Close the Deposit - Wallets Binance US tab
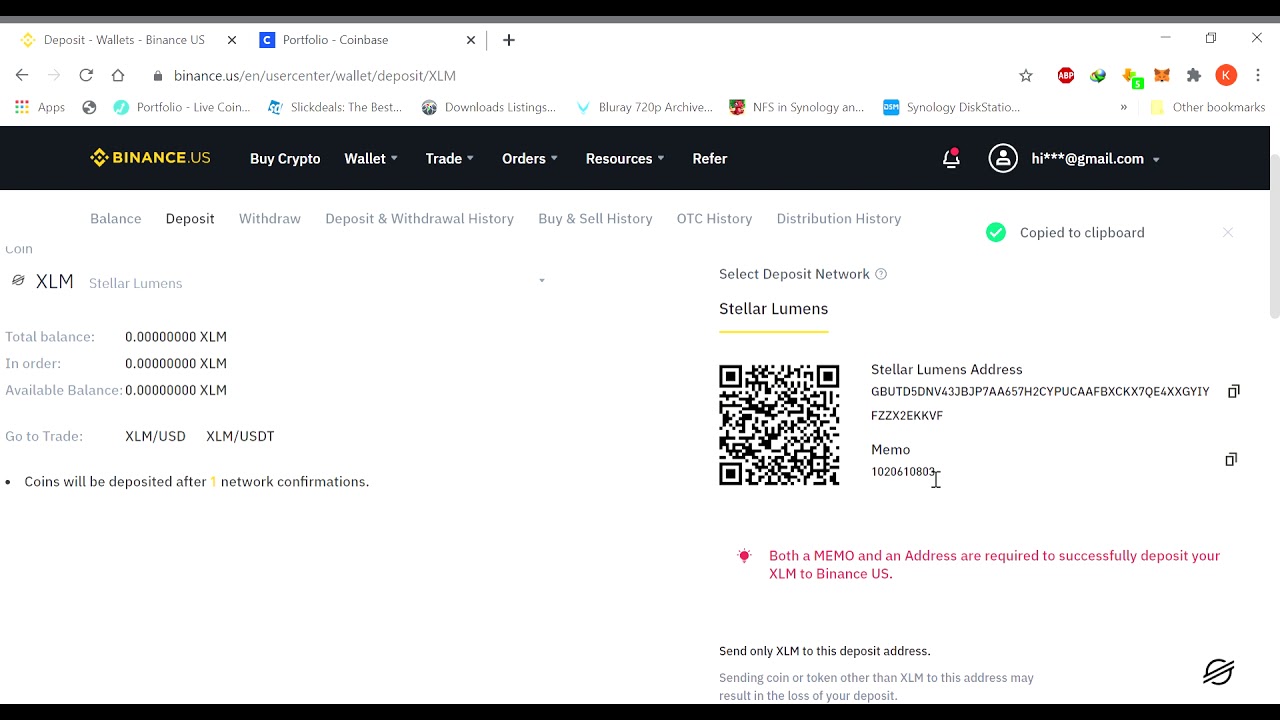This screenshot has width=1280, height=720. point(232,40)
